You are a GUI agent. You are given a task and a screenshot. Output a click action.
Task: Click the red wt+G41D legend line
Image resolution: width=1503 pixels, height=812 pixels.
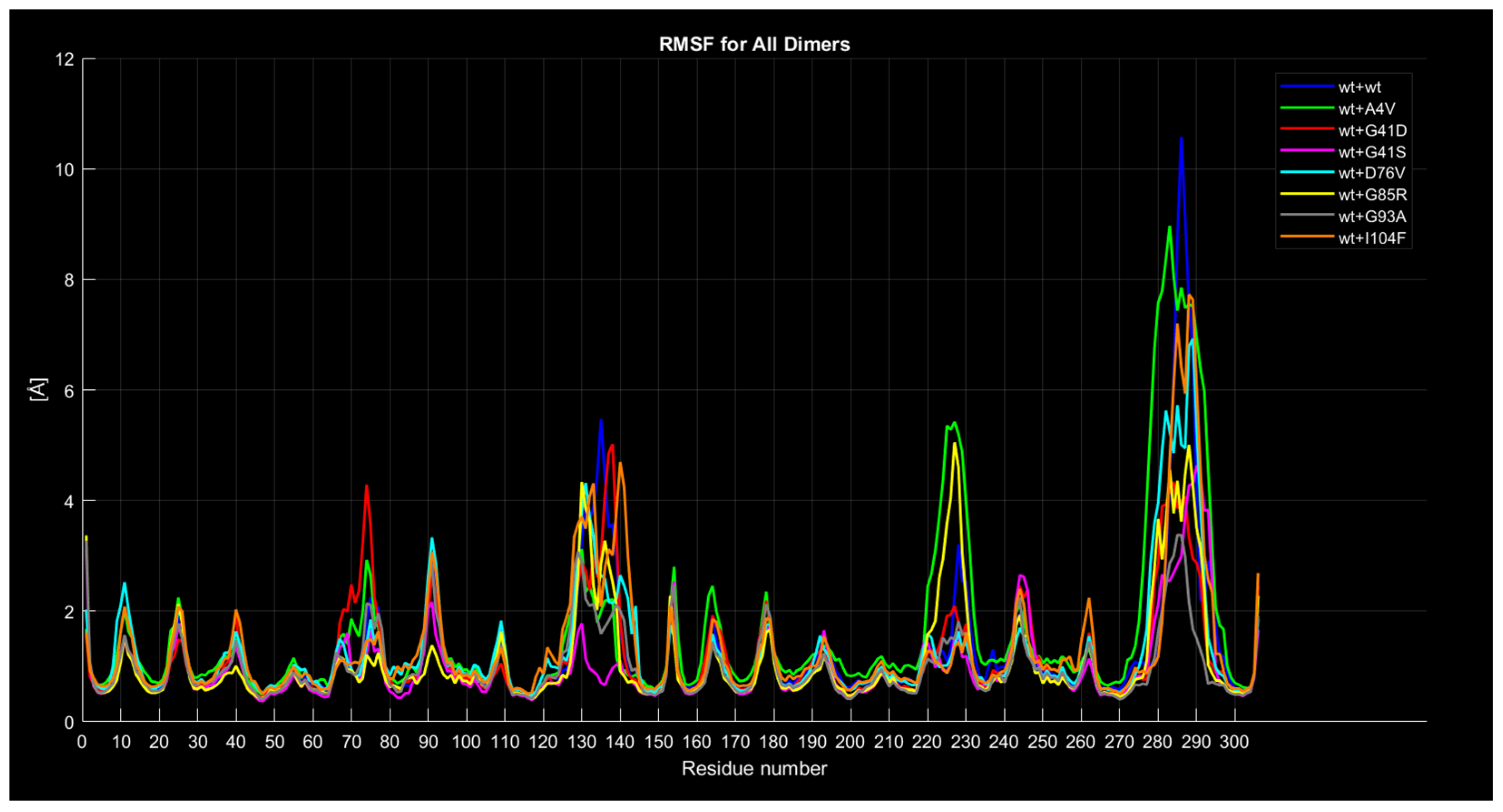pos(1307,129)
